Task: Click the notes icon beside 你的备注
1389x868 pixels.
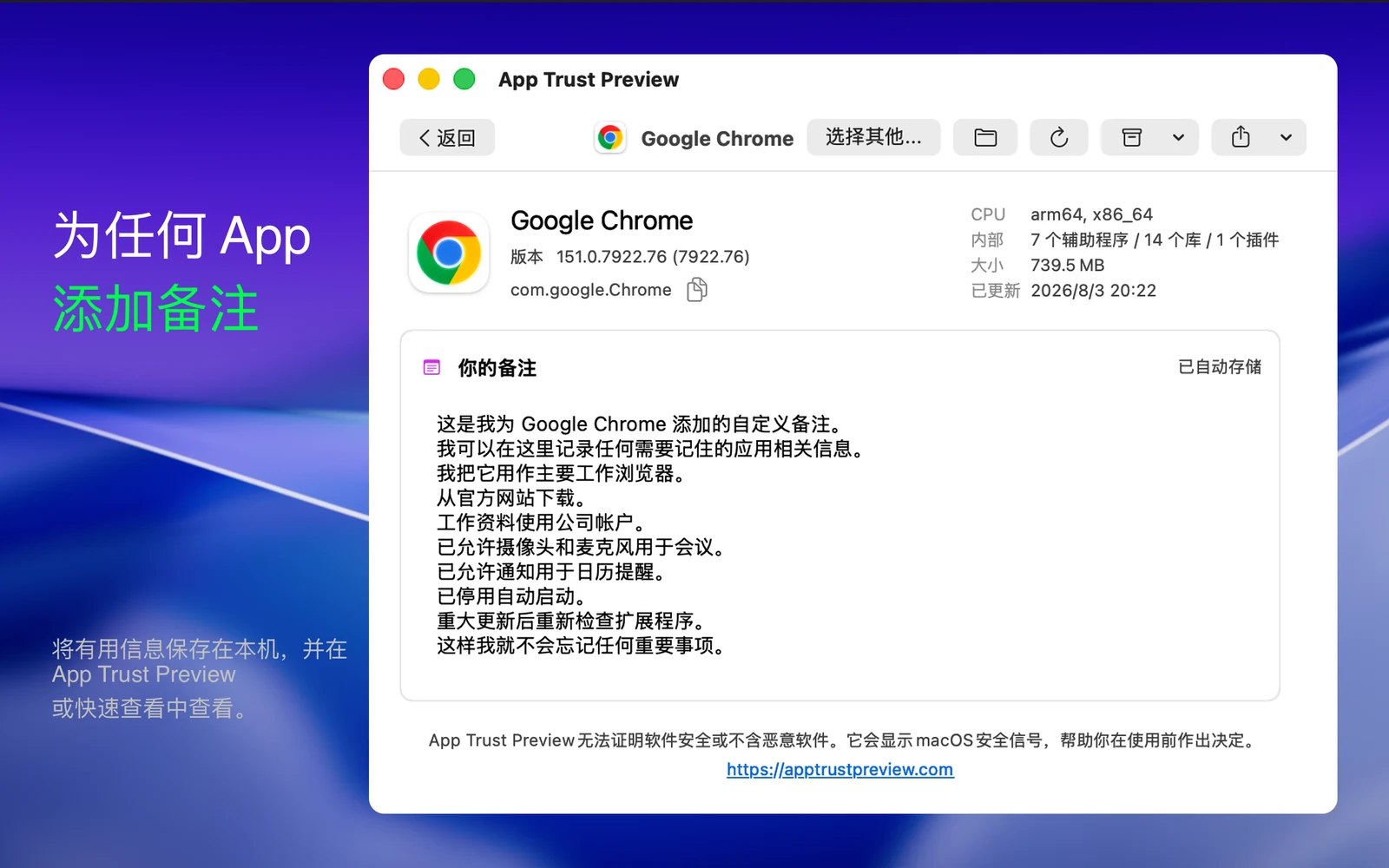Action: (431, 368)
